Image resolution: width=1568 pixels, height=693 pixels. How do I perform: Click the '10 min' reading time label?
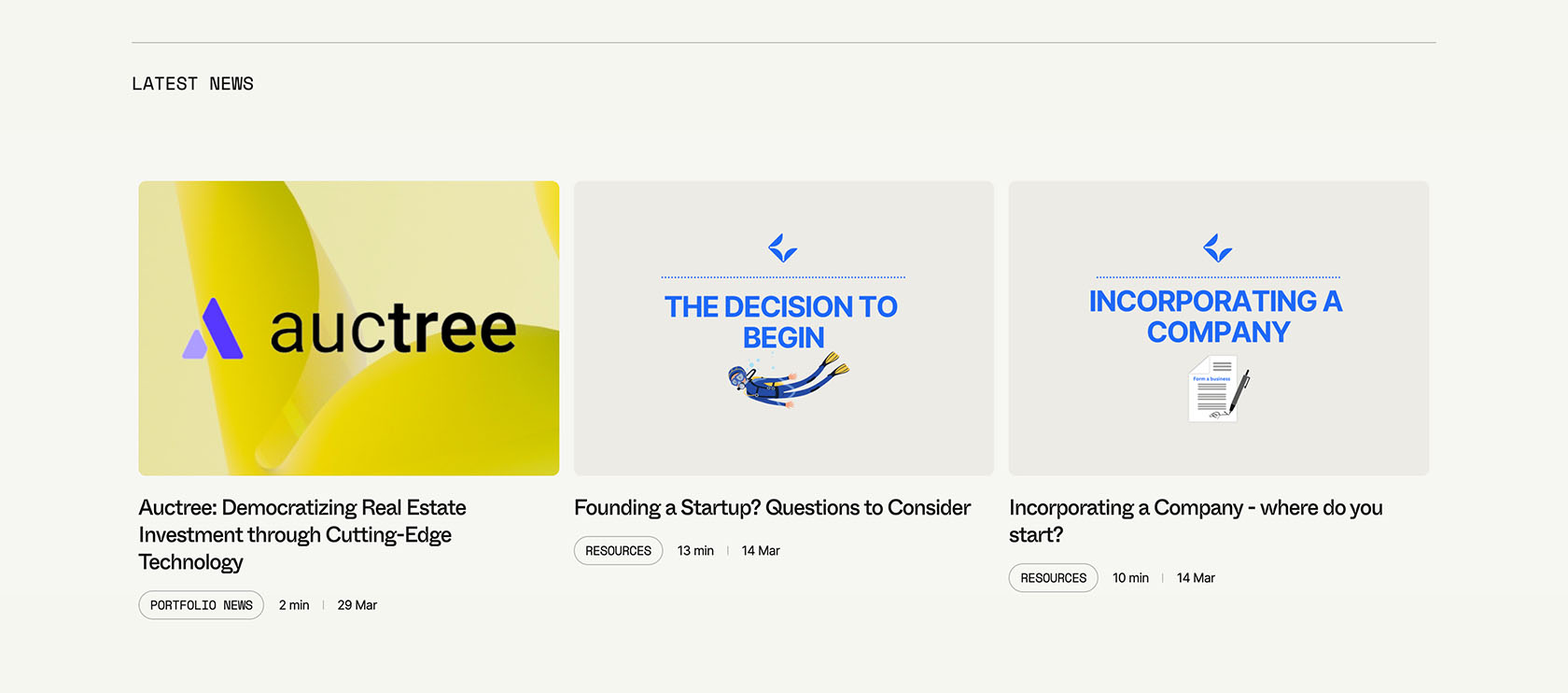tap(1130, 578)
